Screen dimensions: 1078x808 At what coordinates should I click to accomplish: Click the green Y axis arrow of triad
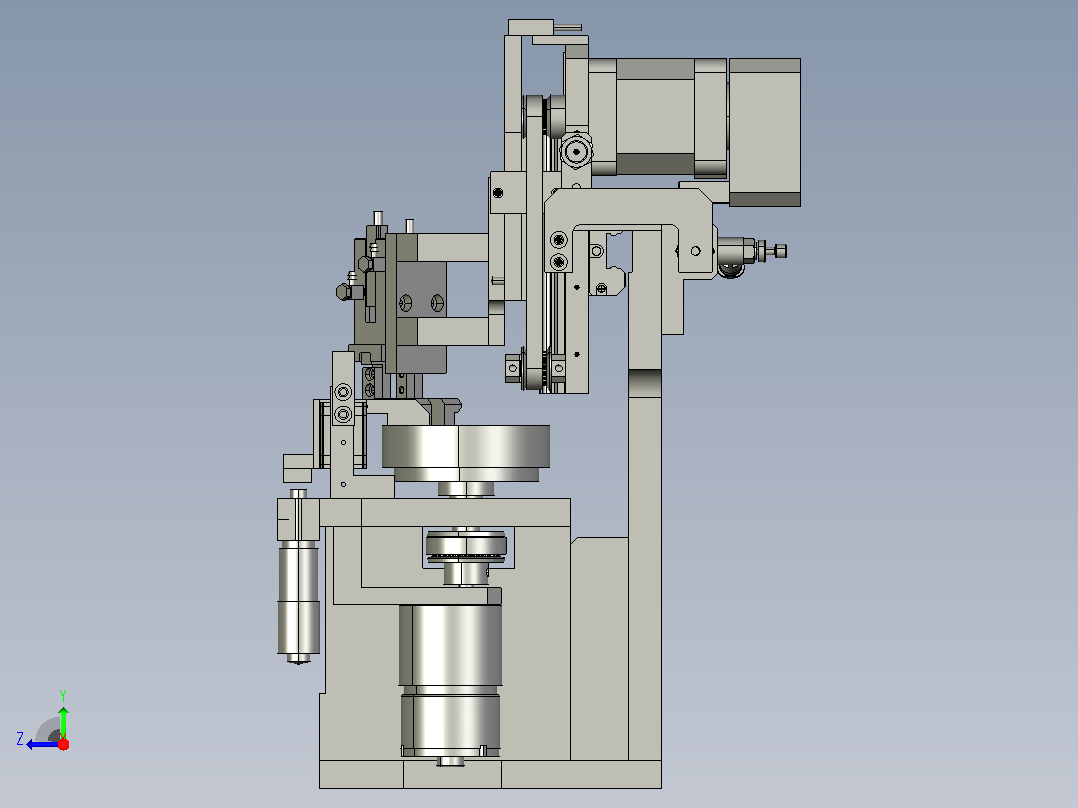pyautogui.click(x=63, y=722)
